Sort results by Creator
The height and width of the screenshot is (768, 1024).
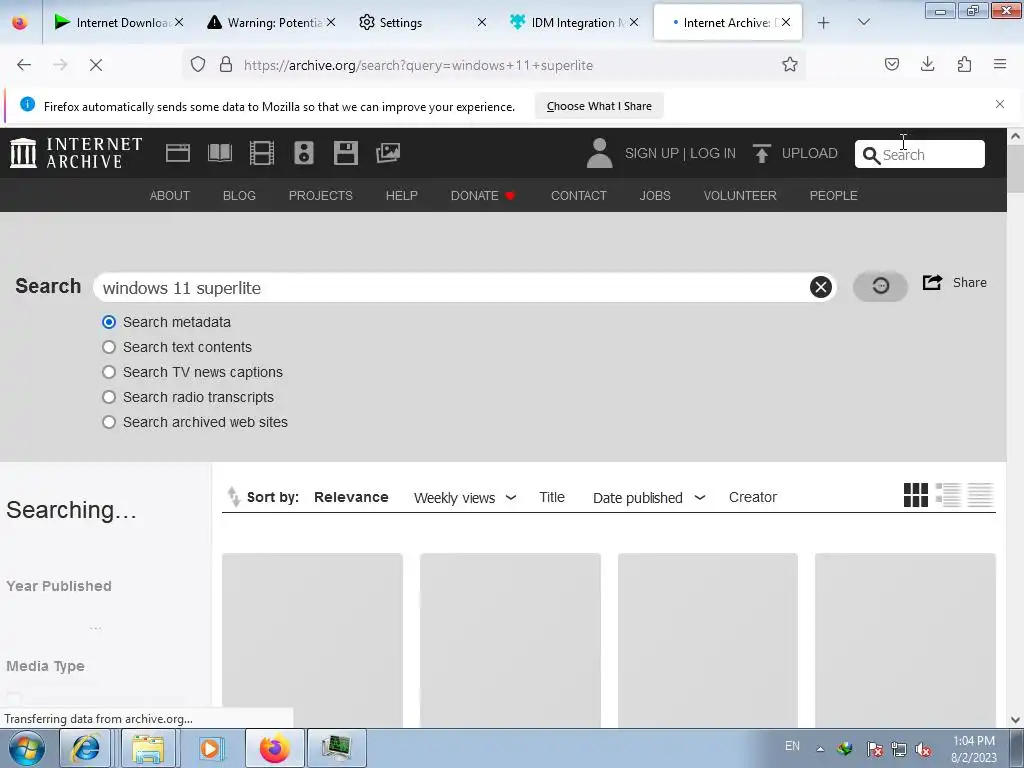point(752,497)
